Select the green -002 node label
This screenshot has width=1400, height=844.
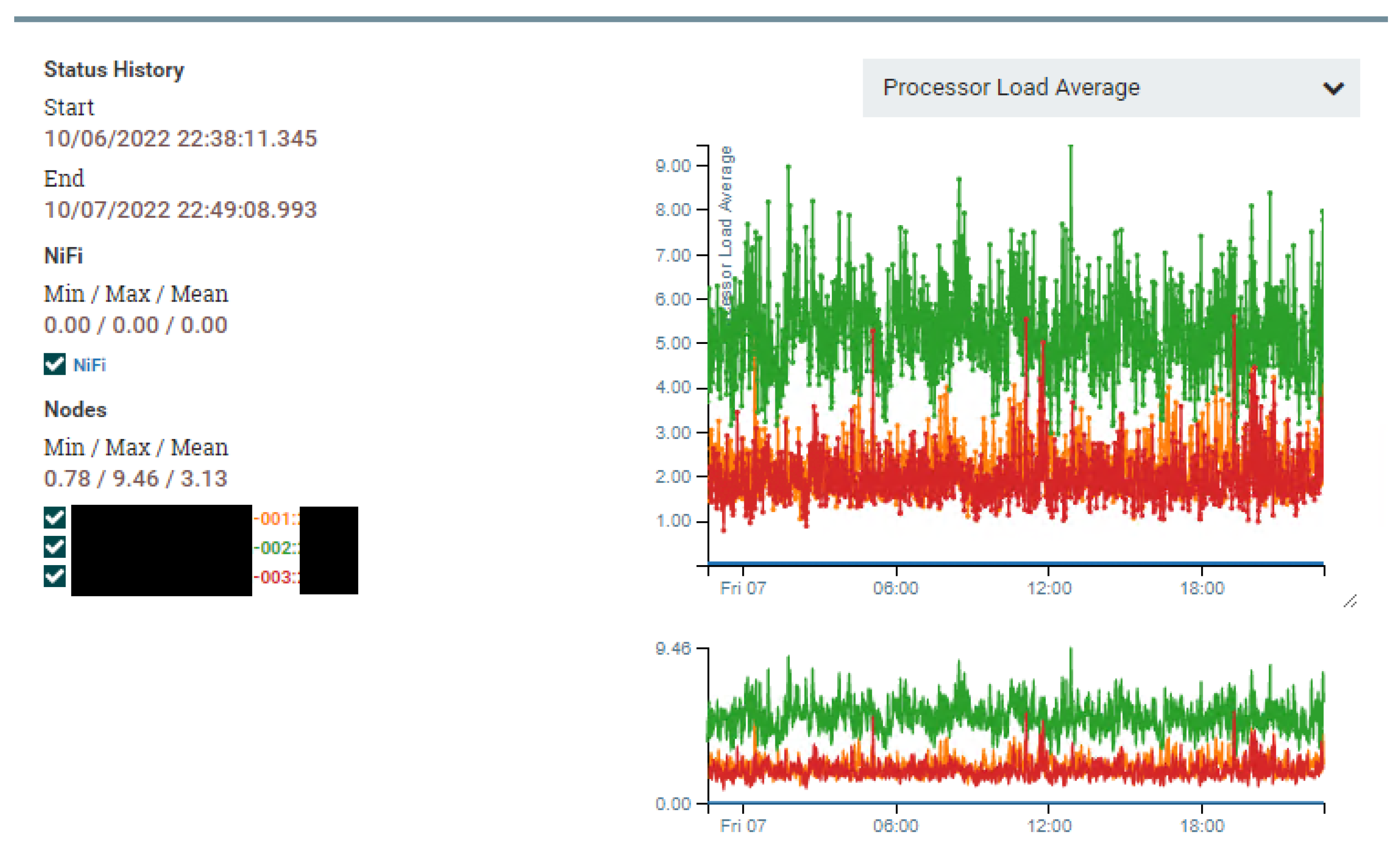(x=276, y=548)
